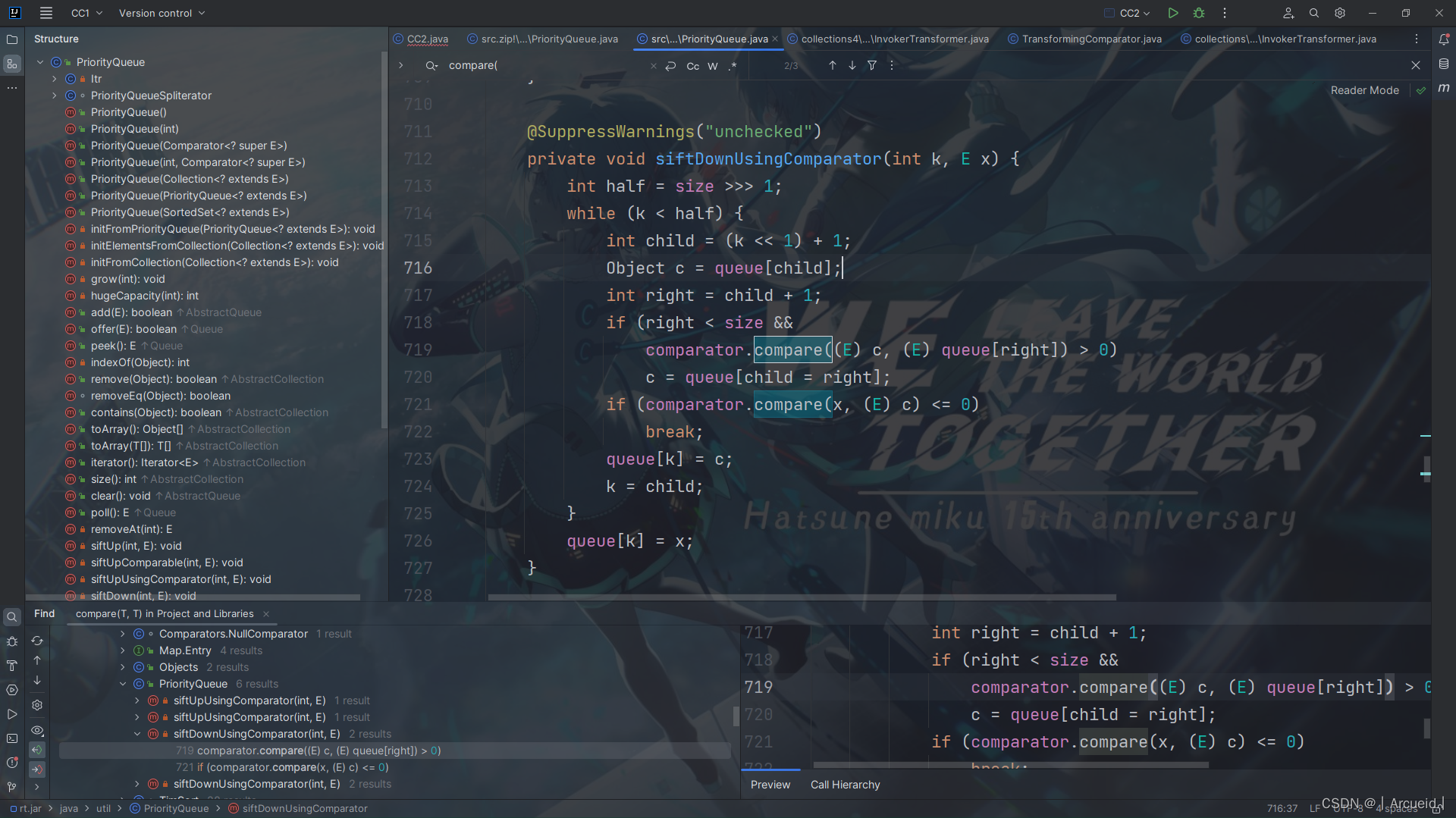Open search history dropdown
This screenshot has width=1456, height=818.
[x=431, y=66]
